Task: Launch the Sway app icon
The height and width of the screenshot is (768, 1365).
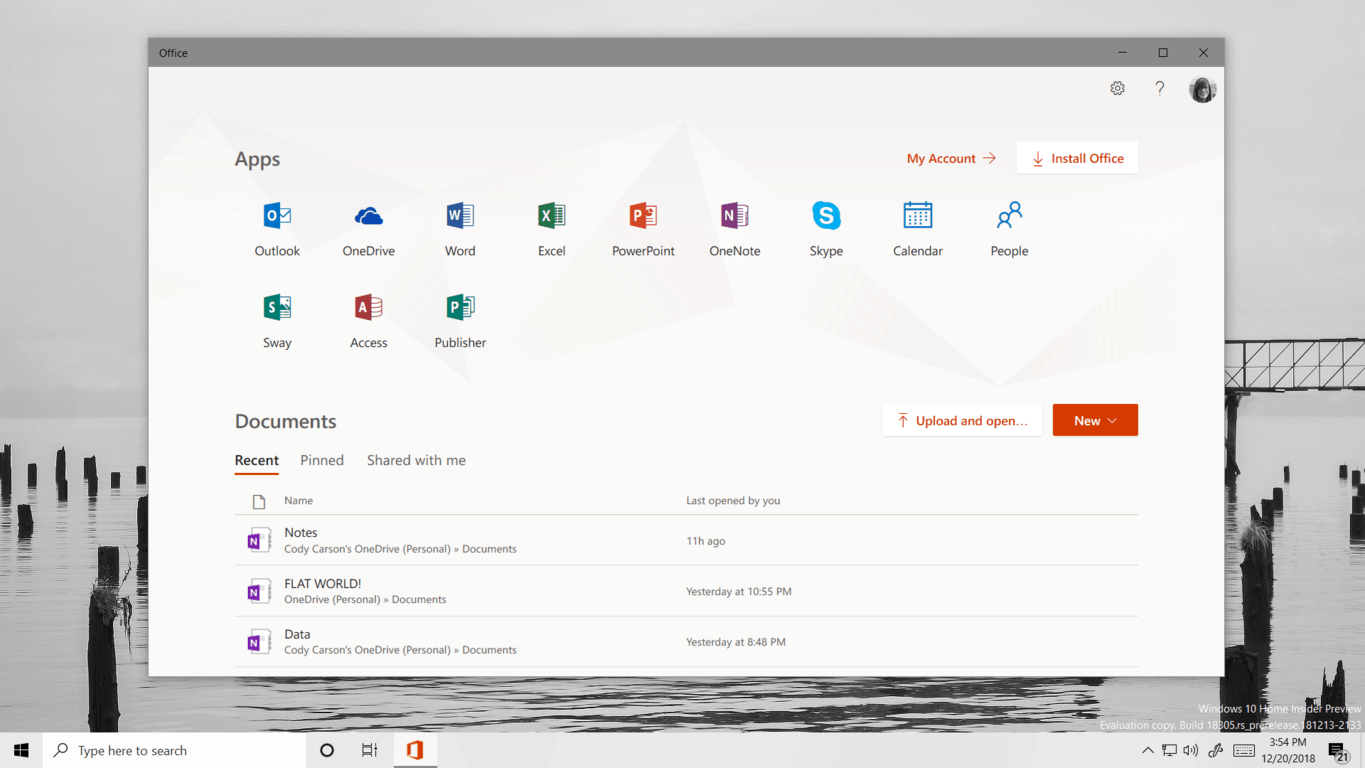Action: [x=277, y=307]
